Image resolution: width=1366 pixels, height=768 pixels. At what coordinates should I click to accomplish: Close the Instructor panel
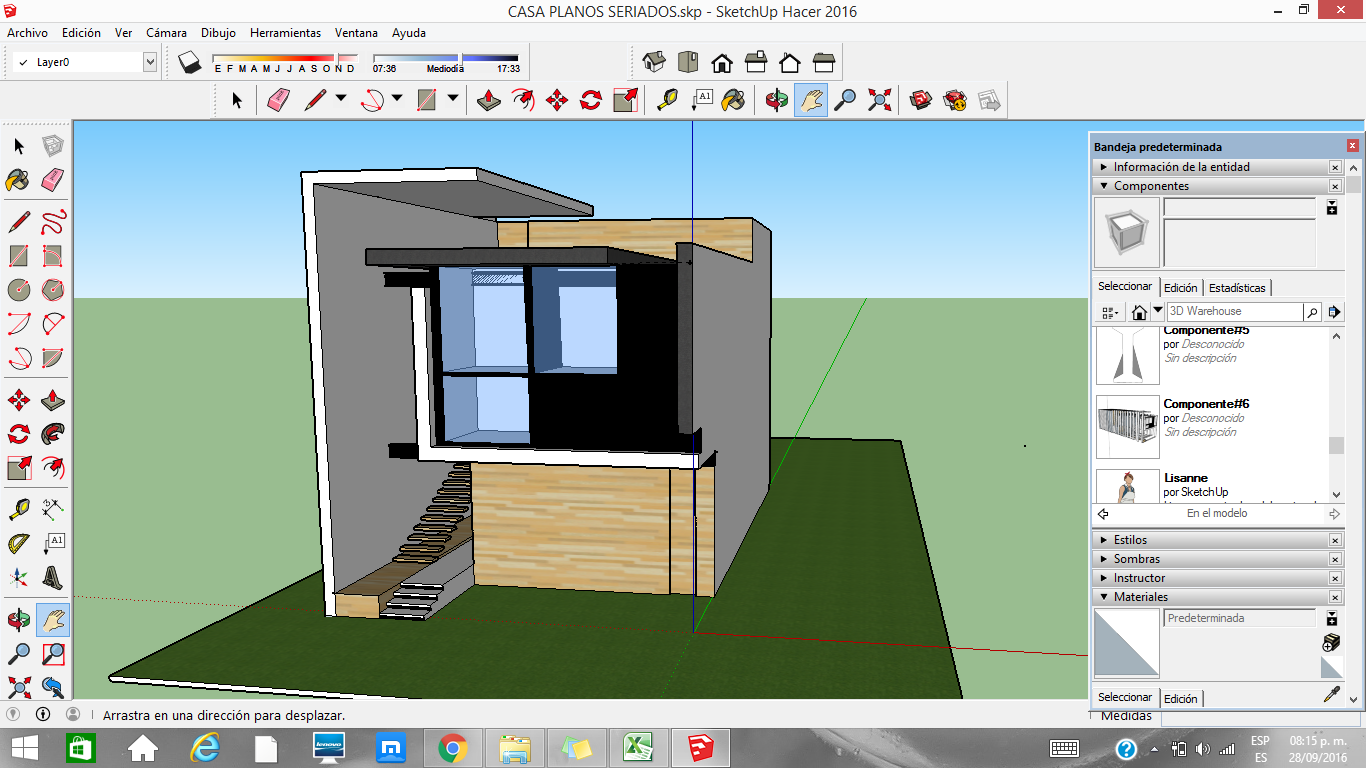(1335, 578)
